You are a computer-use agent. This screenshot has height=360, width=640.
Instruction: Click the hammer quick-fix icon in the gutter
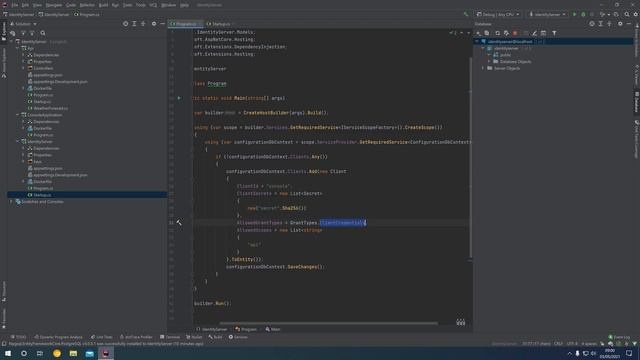(179, 222)
